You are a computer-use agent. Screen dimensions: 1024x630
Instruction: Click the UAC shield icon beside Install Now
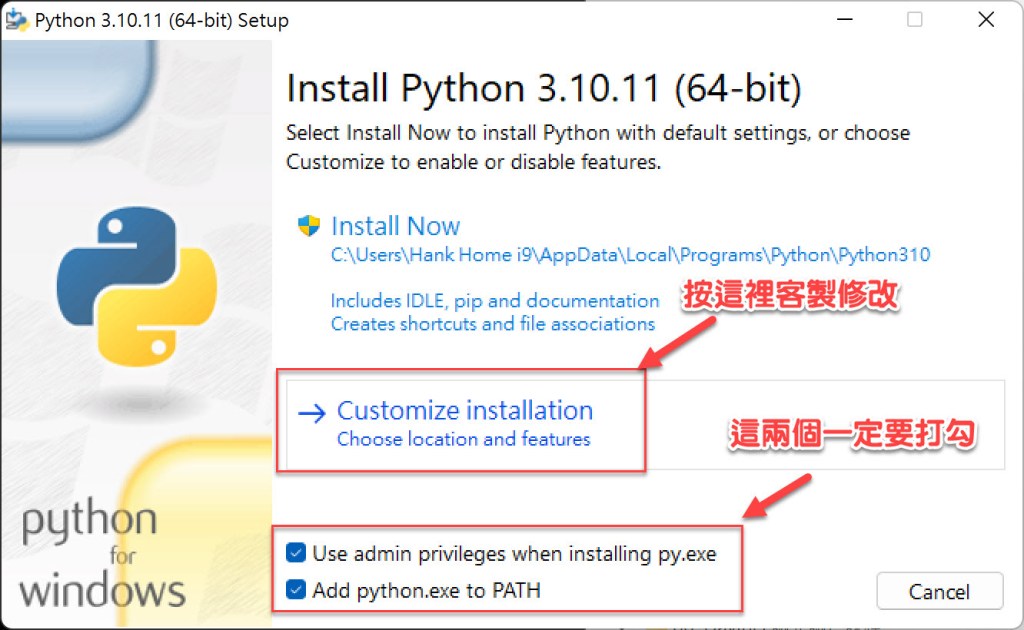308,226
